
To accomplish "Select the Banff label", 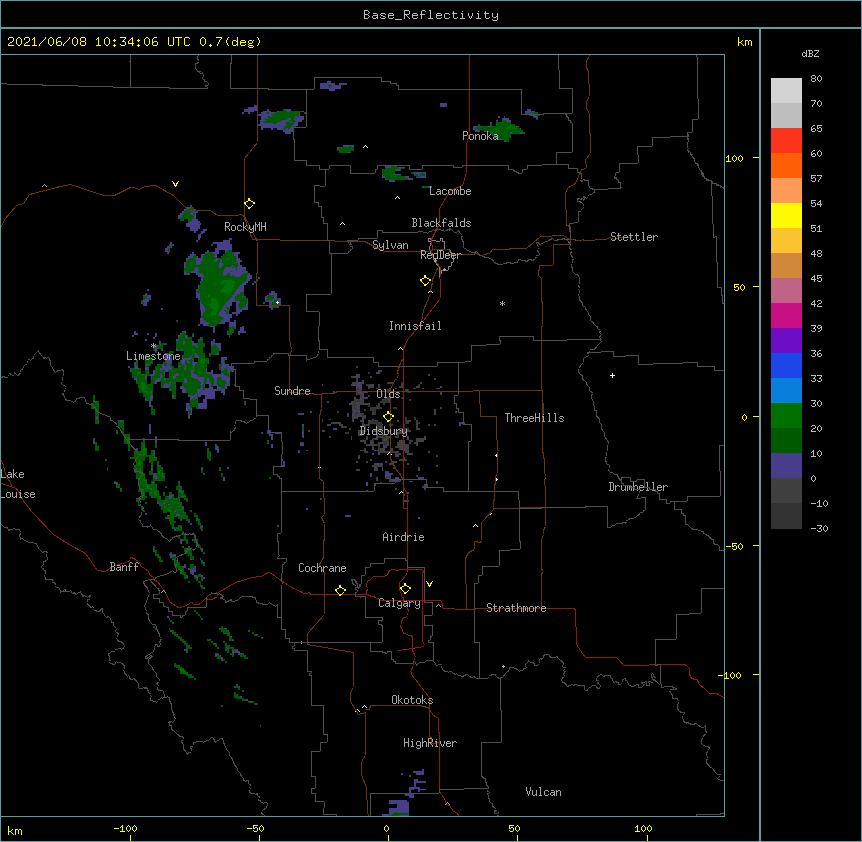I will click(124, 567).
